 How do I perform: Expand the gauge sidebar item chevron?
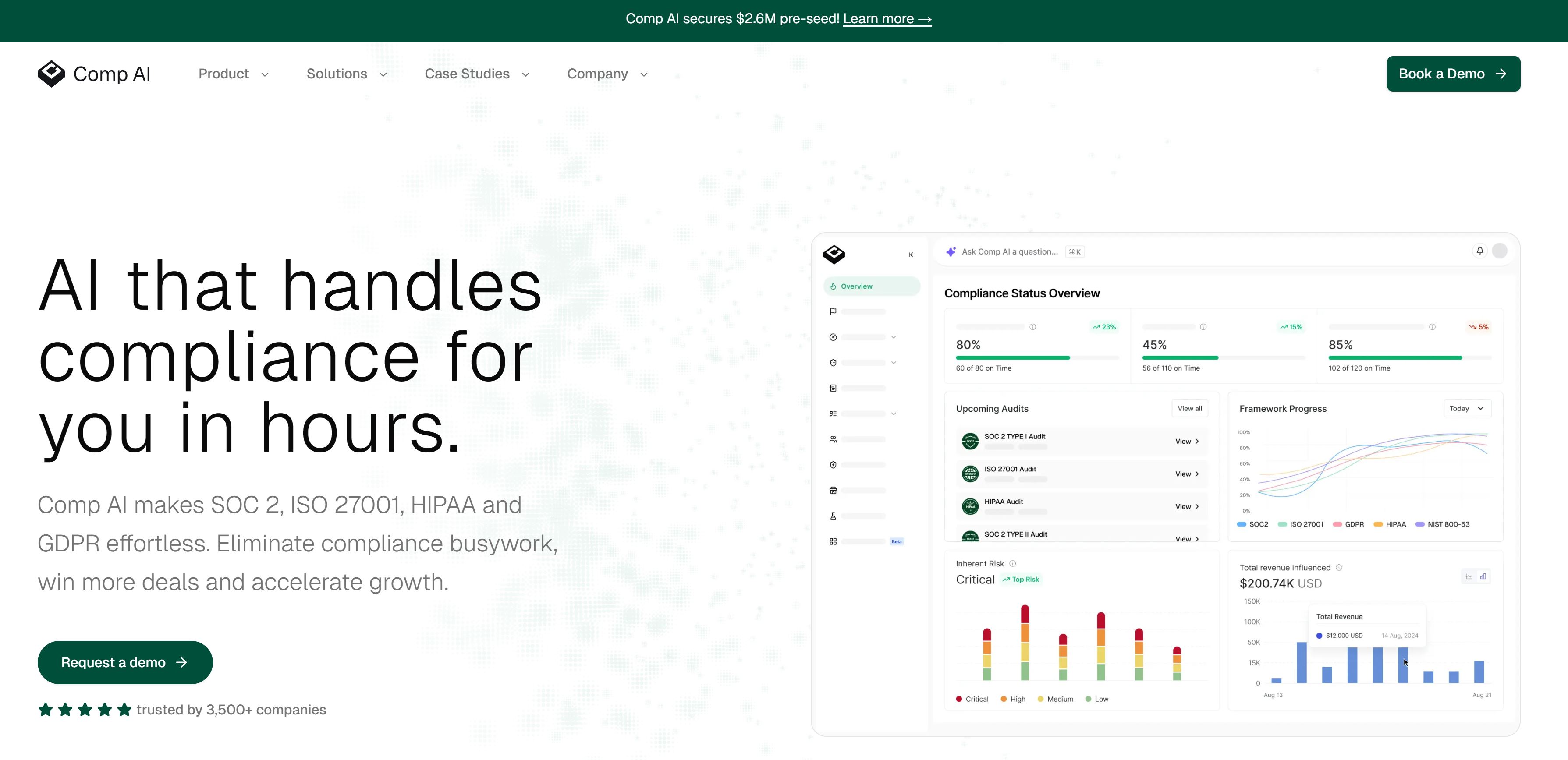coord(894,337)
